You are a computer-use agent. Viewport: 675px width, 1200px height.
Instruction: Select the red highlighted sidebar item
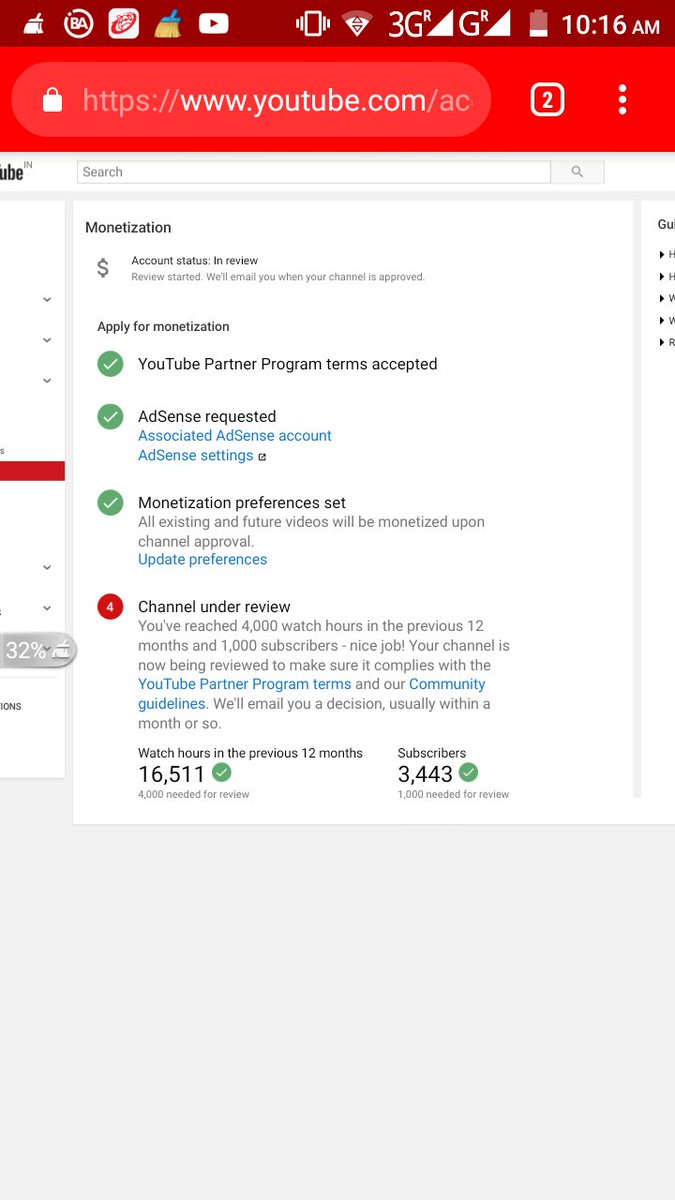pos(32,471)
